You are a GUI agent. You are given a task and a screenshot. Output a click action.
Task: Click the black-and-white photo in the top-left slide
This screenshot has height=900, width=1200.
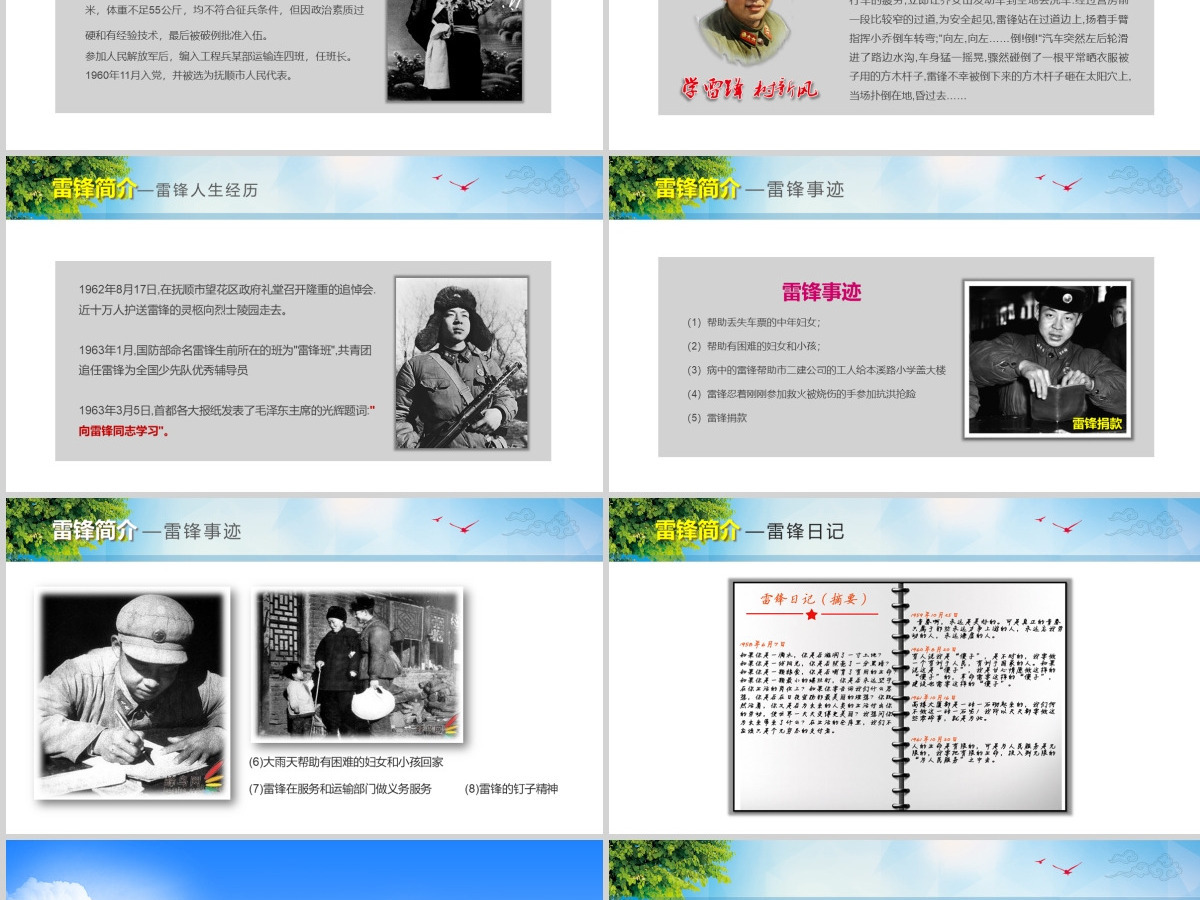coord(454,49)
